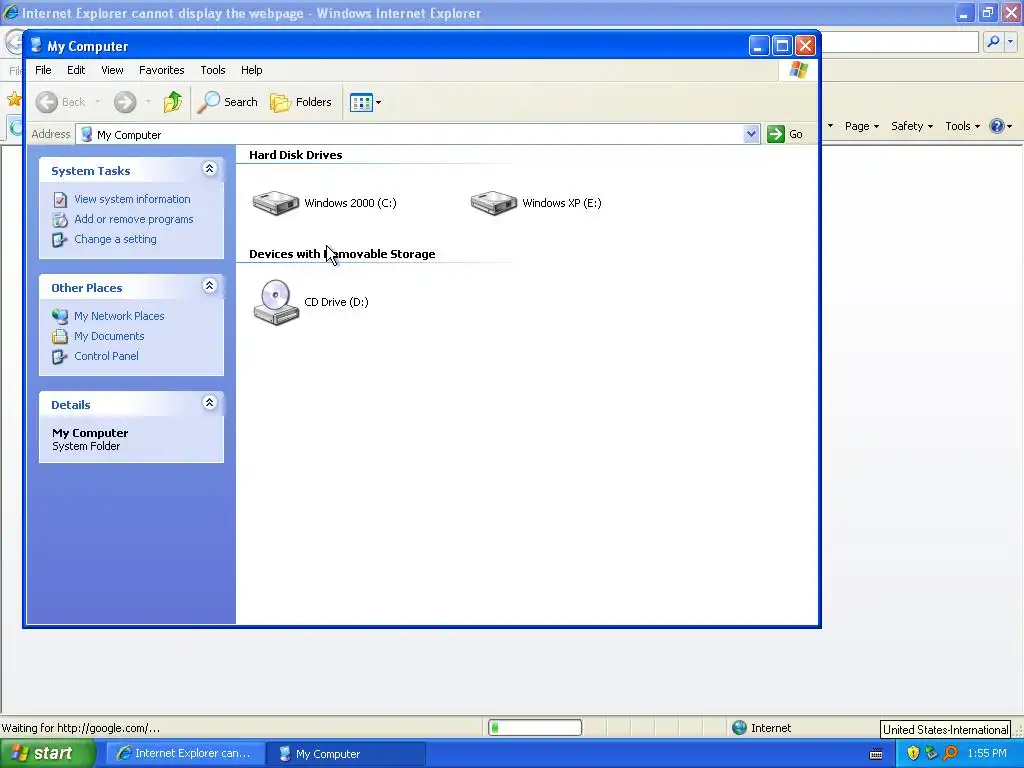The height and width of the screenshot is (768, 1024).
Task: Click the Control Panel sidebar icon
Action: 60,356
